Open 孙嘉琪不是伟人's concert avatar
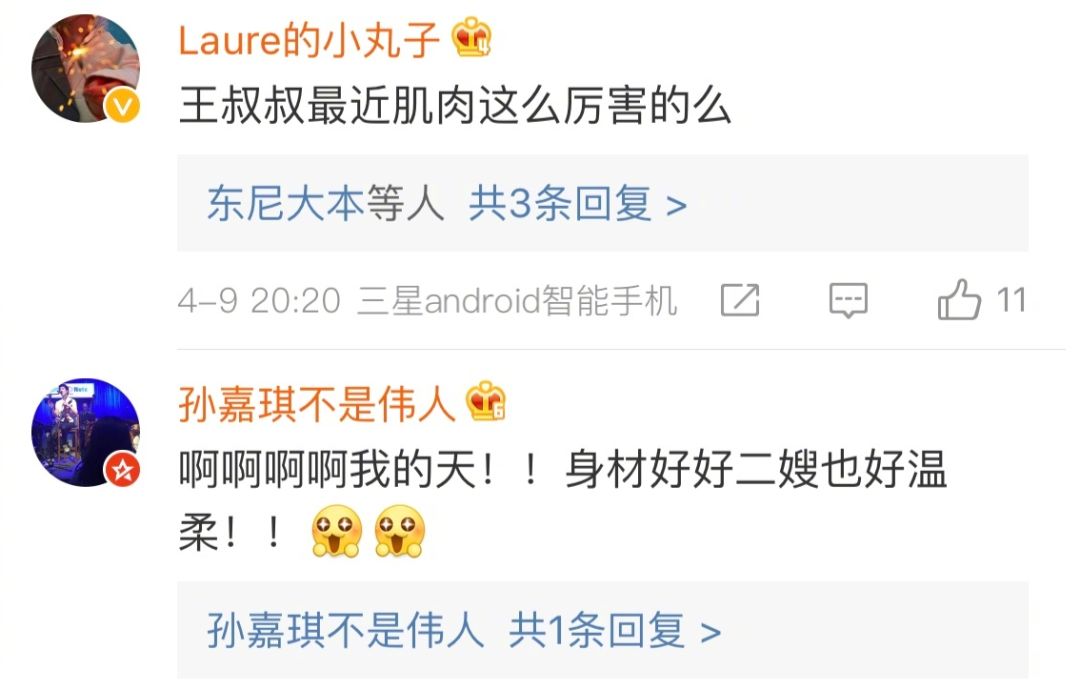This screenshot has width=1080, height=690. pyautogui.click(x=85, y=432)
